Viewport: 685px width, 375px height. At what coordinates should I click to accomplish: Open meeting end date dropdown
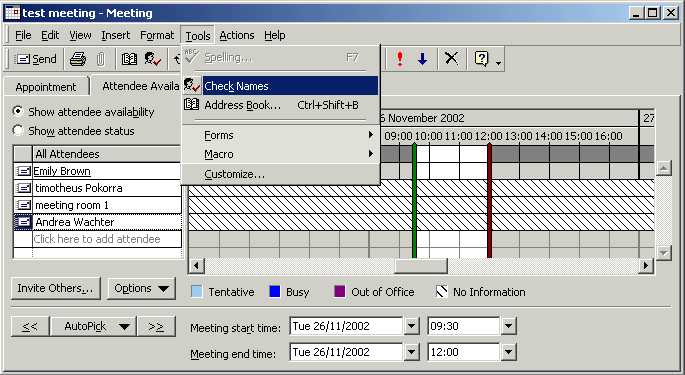412,352
